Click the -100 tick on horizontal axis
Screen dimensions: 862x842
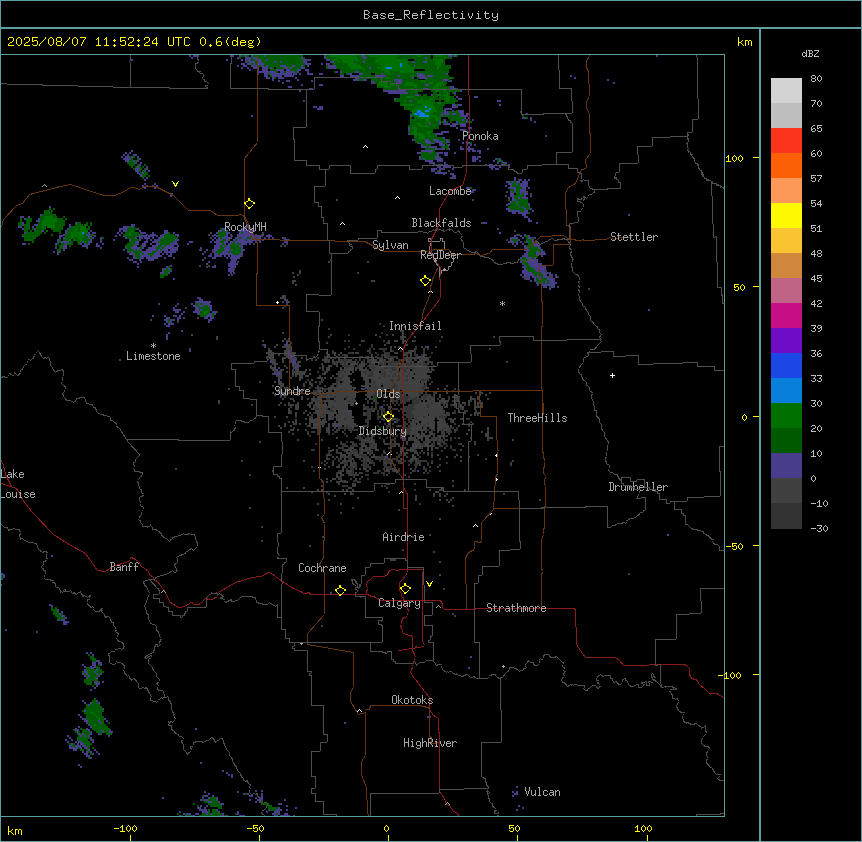(x=125, y=828)
